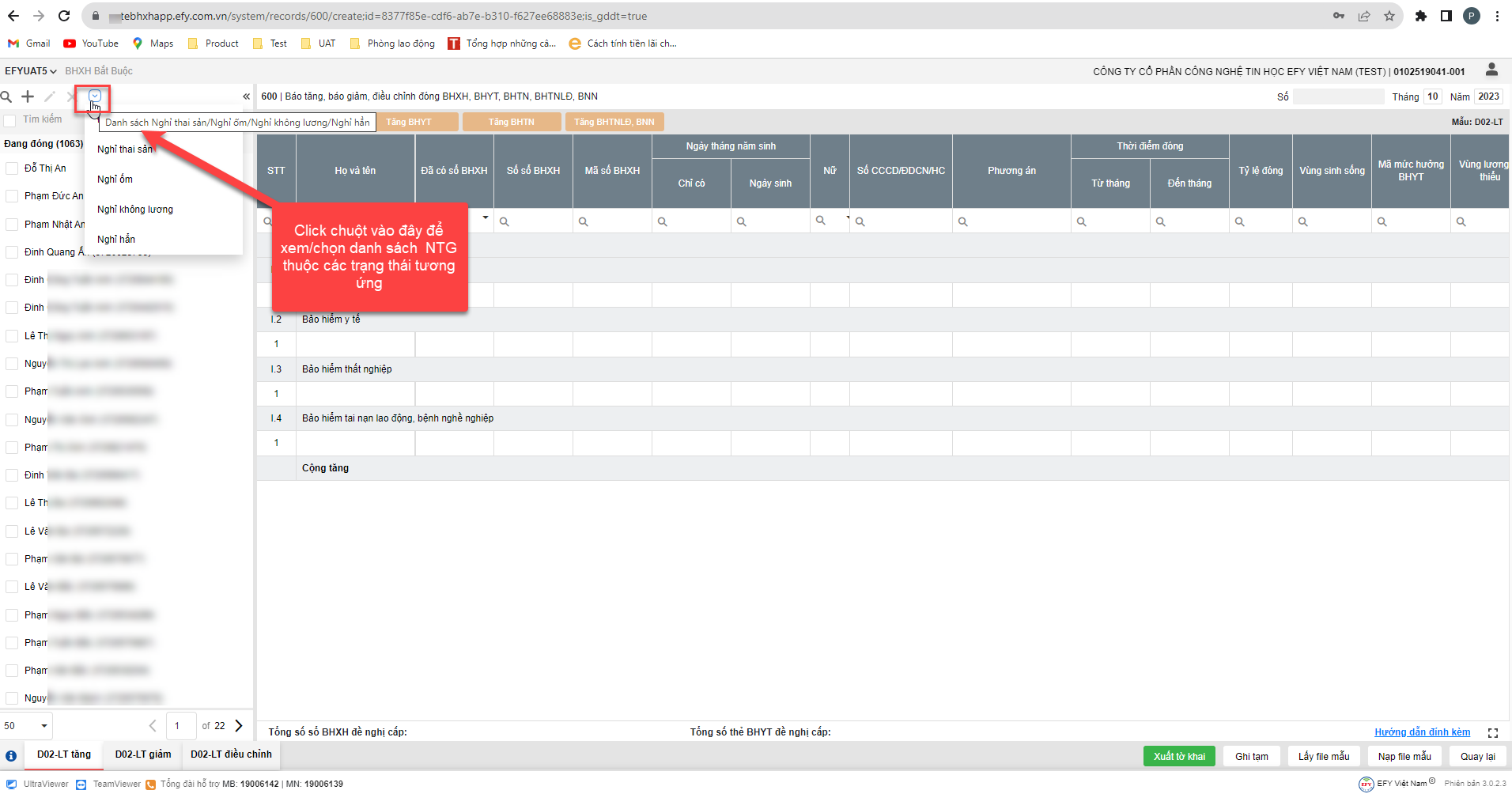1512x794 pixels.
Task: Go to next employee list page arrow
Action: (x=239, y=725)
